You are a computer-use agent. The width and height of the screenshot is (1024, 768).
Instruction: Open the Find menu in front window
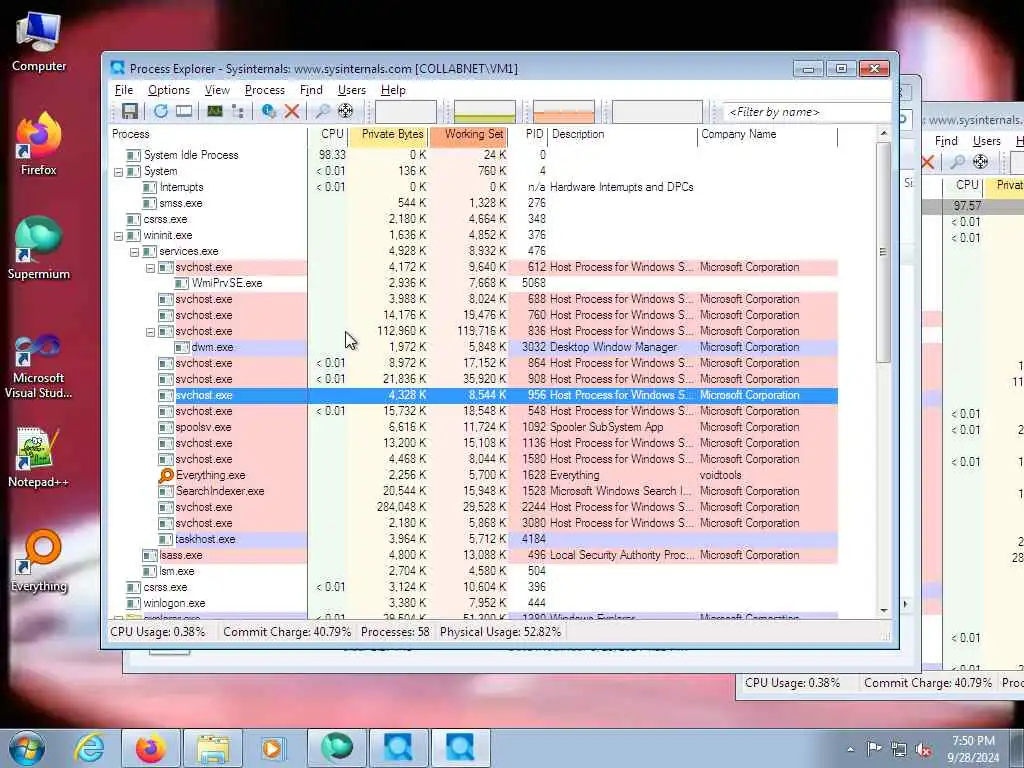click(x=311, y=90)
